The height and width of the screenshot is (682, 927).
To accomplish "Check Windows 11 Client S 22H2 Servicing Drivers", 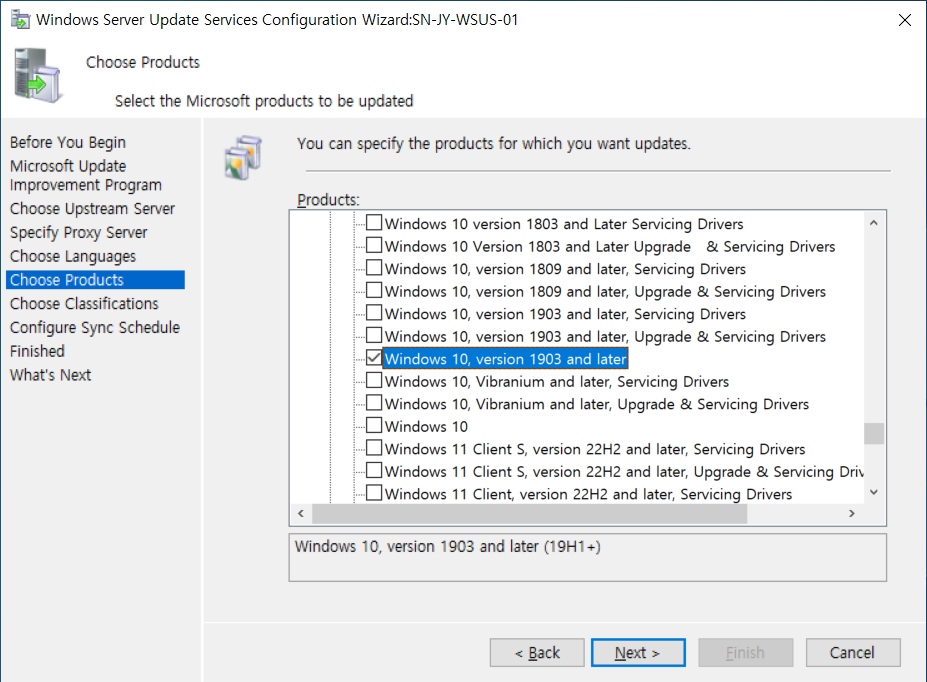I will tap(374, 448).
